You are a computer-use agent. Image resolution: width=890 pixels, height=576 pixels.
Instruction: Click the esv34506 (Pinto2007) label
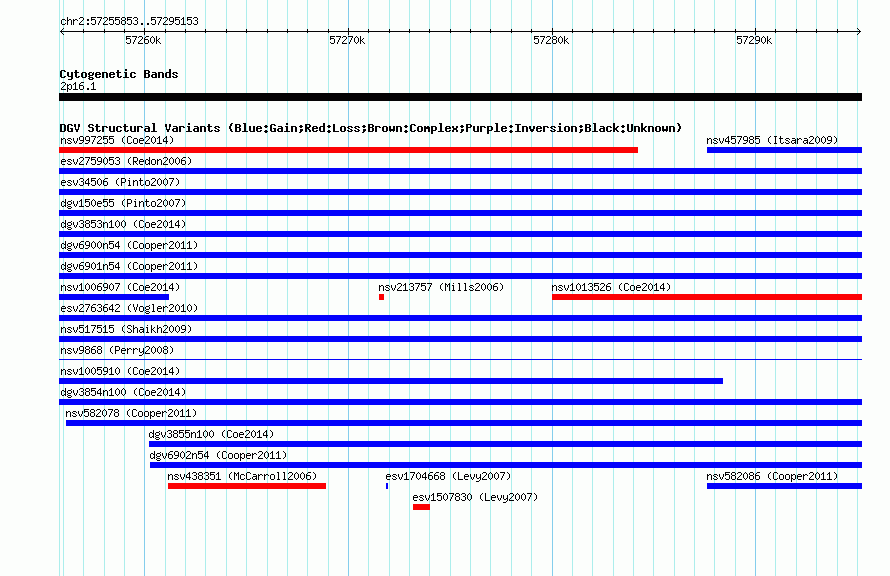click(120, 182)
